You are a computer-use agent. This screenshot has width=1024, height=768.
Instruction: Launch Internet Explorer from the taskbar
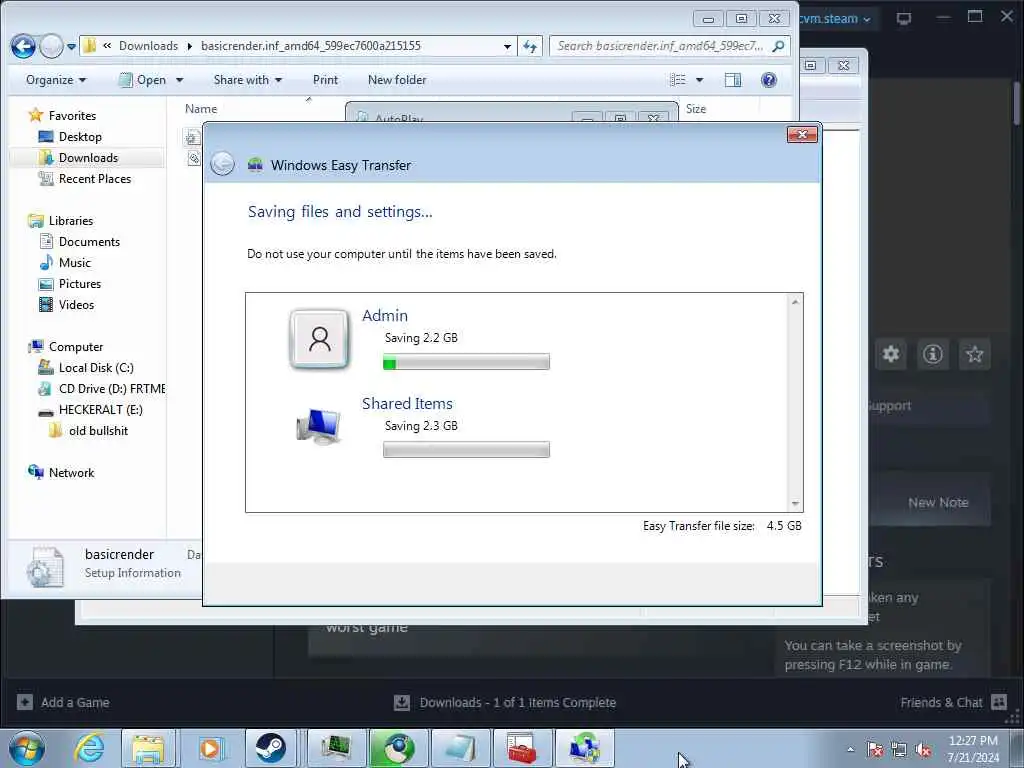89,749
